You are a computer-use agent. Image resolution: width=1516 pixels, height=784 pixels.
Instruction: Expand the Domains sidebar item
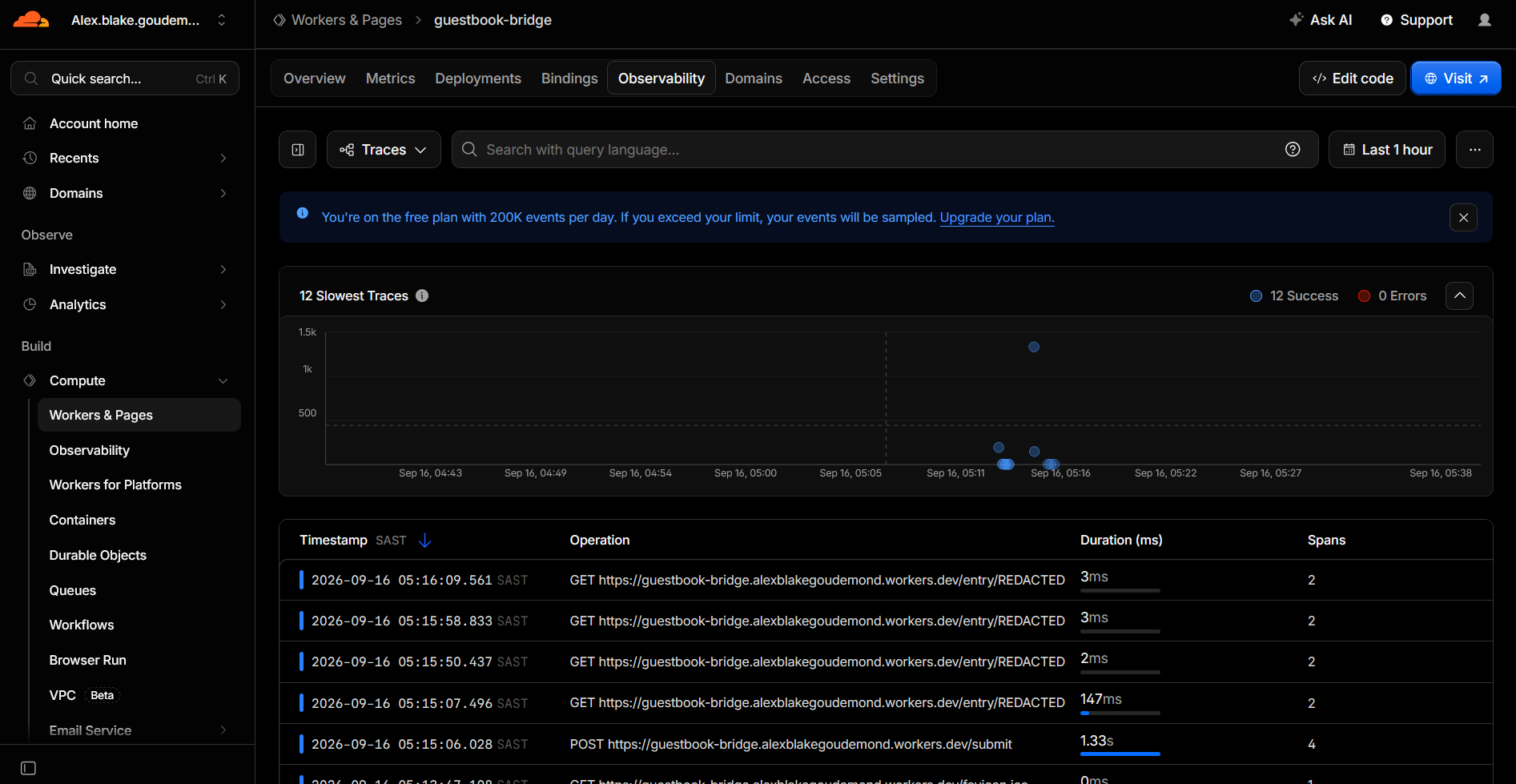coord(125,193)
